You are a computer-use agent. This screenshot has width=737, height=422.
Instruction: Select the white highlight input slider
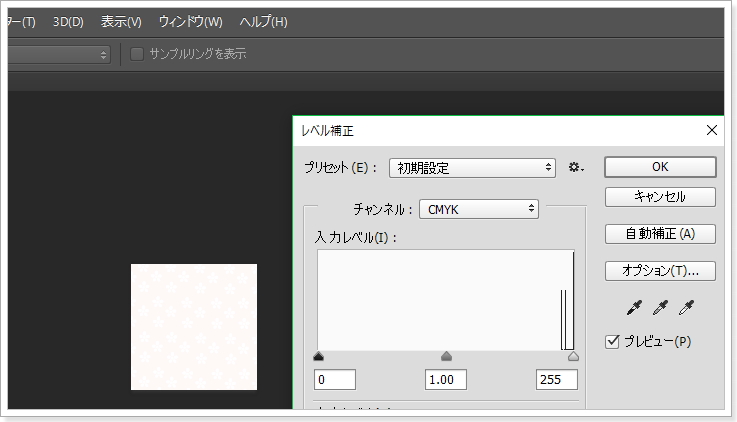tap(573, 356)
